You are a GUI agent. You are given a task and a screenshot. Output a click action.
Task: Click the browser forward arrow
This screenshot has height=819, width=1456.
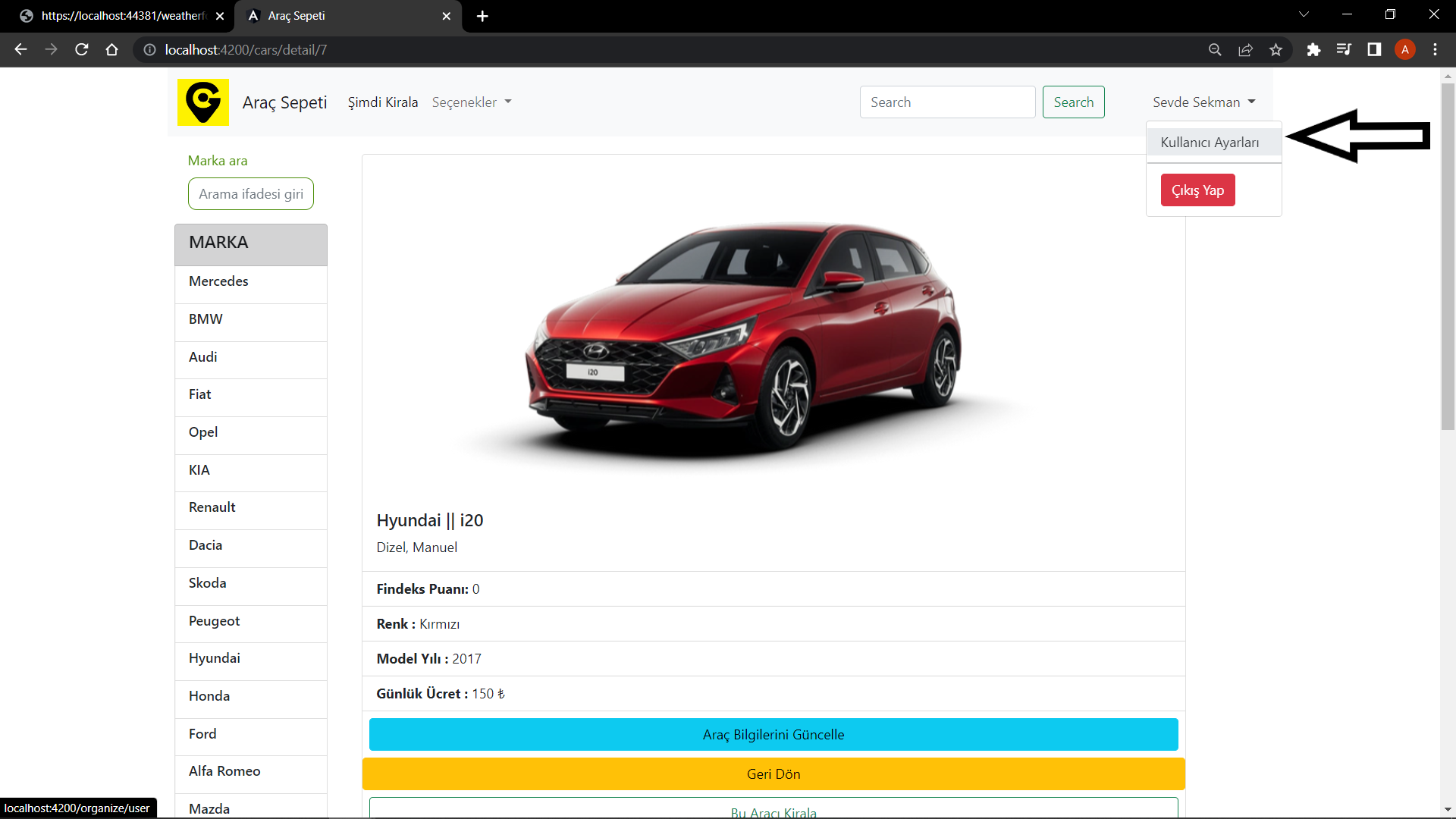51,49
